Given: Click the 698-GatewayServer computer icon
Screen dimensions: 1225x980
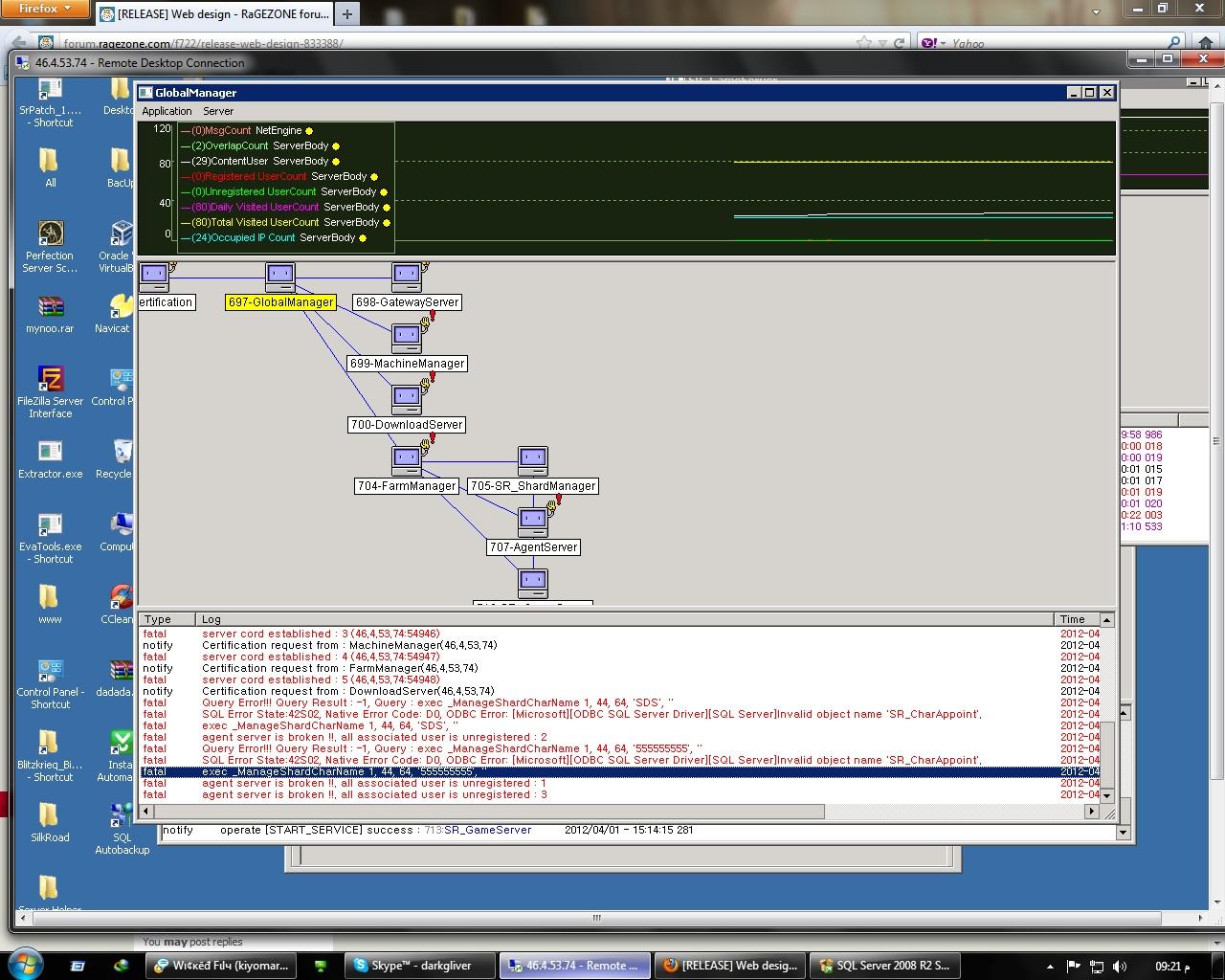Looking at the screenshot, I should tap(407, 278).
